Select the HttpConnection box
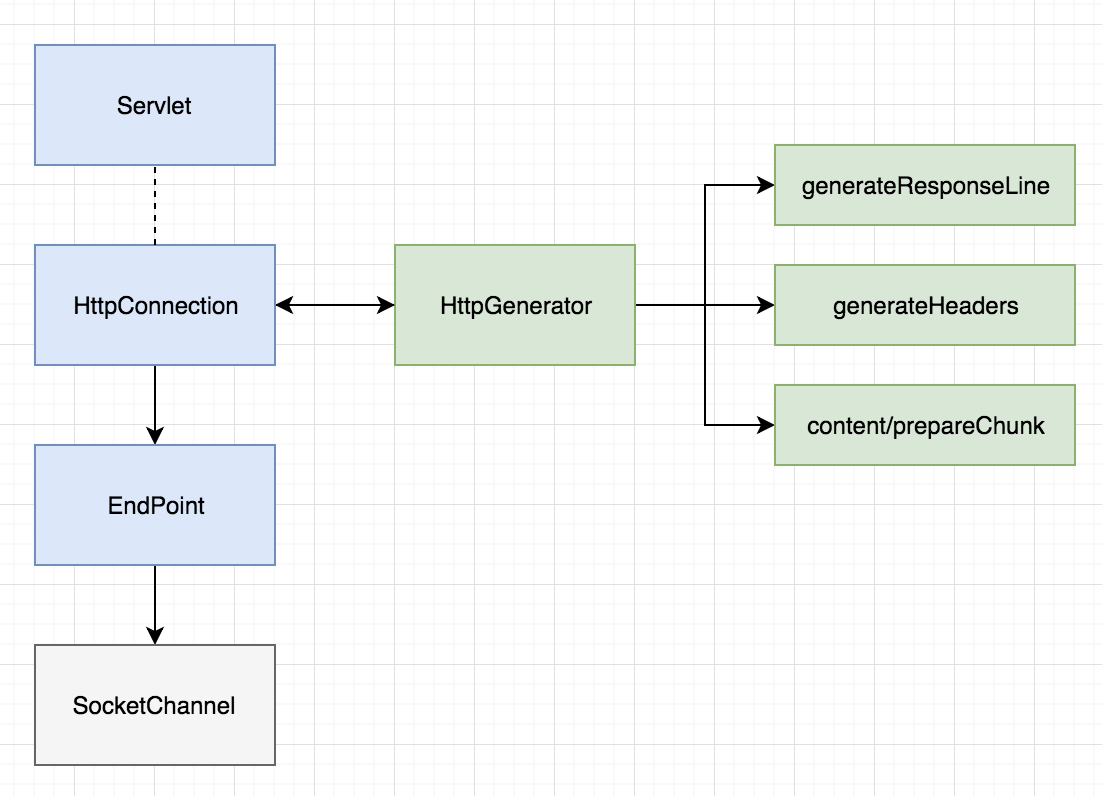The height and width of the screenshot is (796, 1102). 155,305
